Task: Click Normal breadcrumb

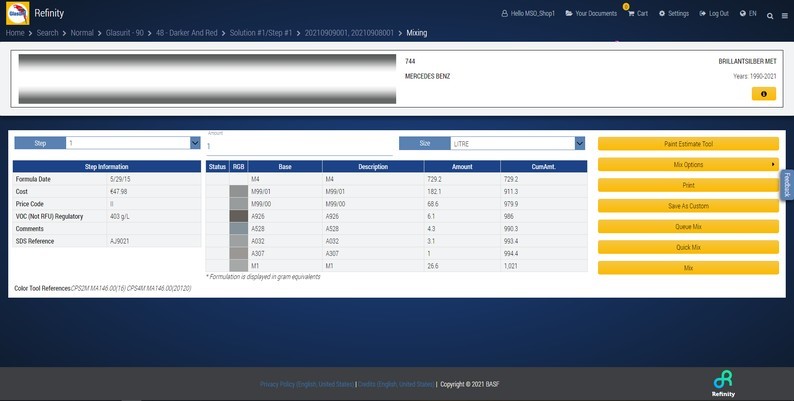Action: point(82,33)
